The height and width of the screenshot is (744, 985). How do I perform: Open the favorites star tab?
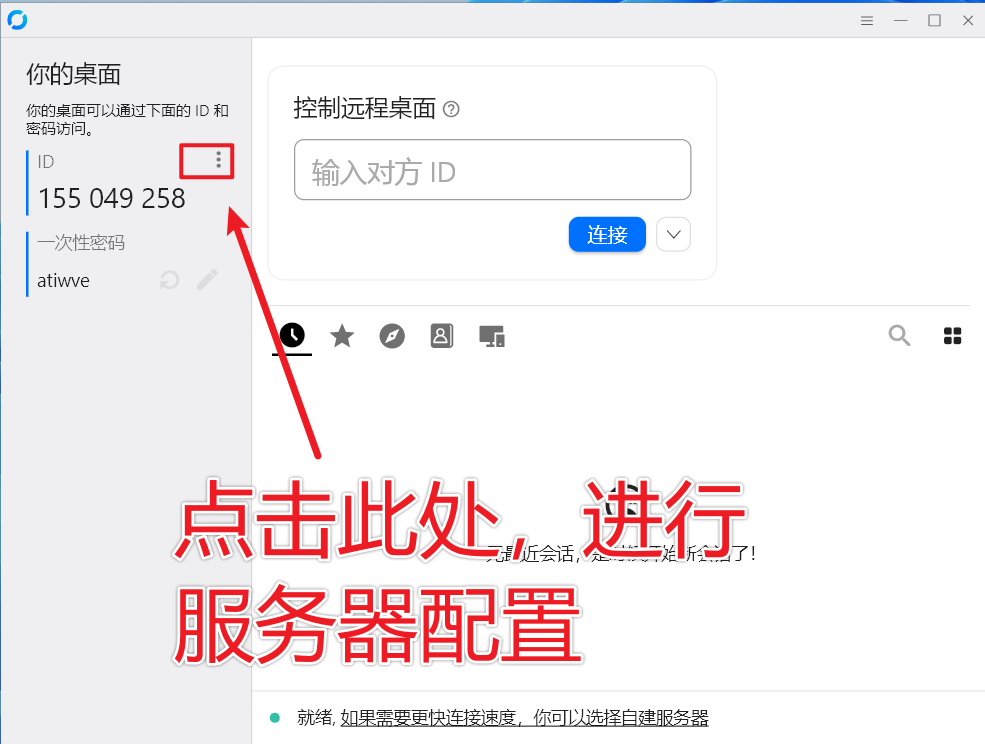click(x=342, y=336)
